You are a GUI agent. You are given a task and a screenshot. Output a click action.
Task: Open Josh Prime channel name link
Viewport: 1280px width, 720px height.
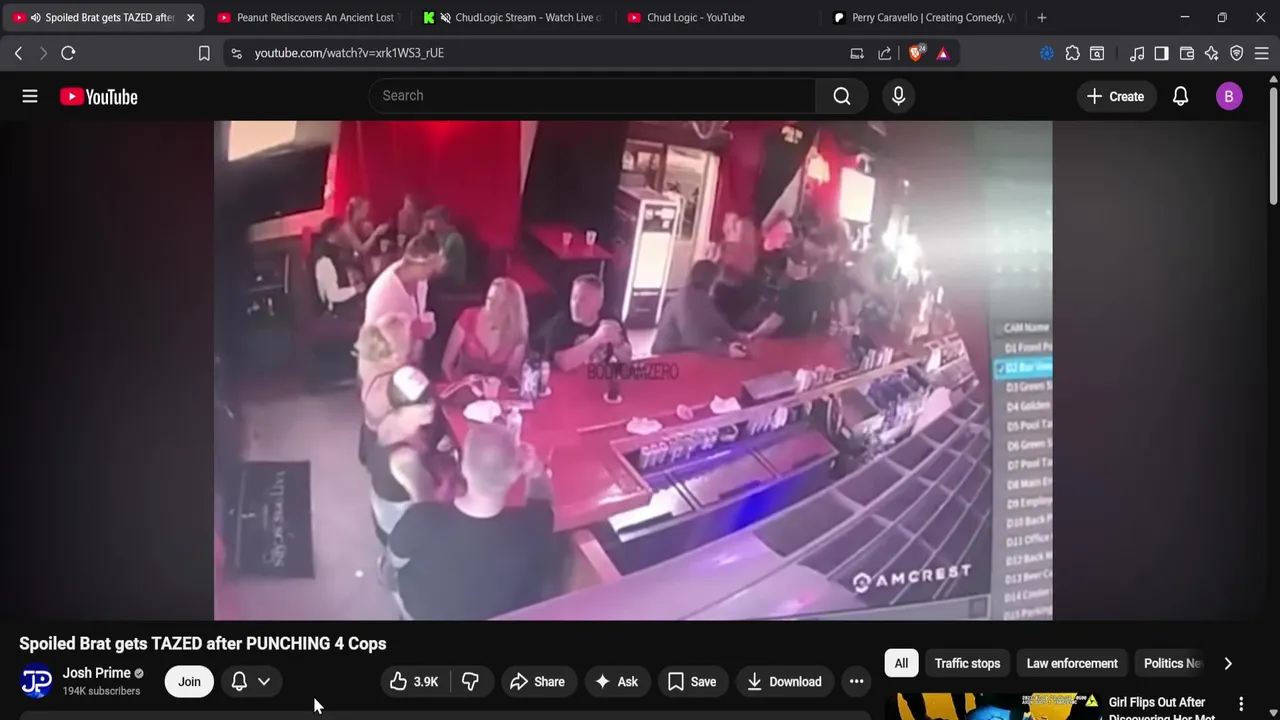tap(97, 673)
